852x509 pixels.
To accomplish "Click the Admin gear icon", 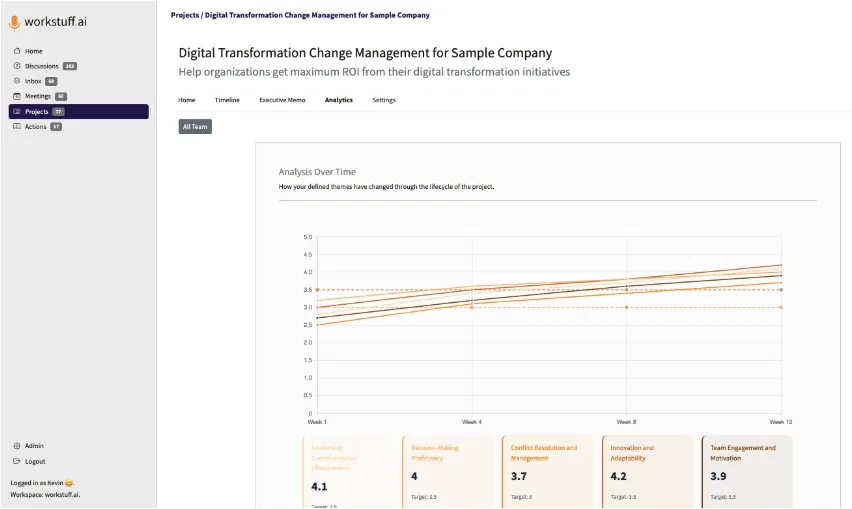I will pos(17,446).
